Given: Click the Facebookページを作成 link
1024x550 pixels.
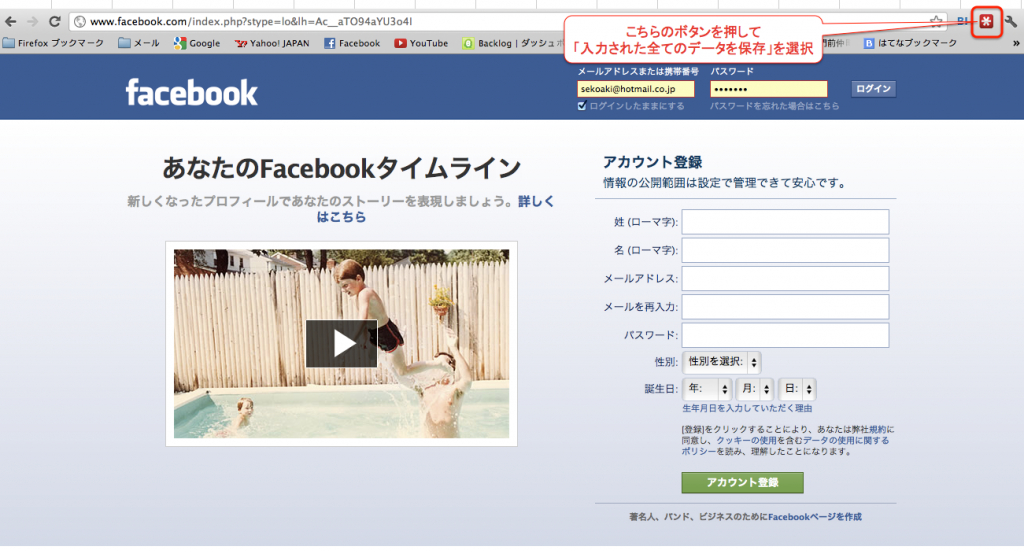Looking at the screenshot, I should [815, 517].
